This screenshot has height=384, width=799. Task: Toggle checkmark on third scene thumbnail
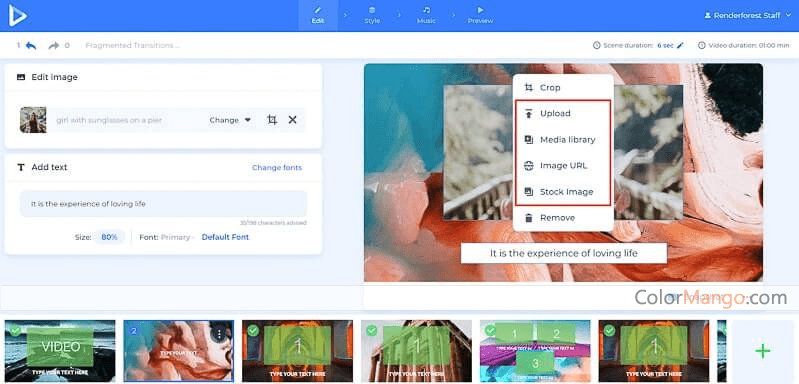tap(253, 331)
